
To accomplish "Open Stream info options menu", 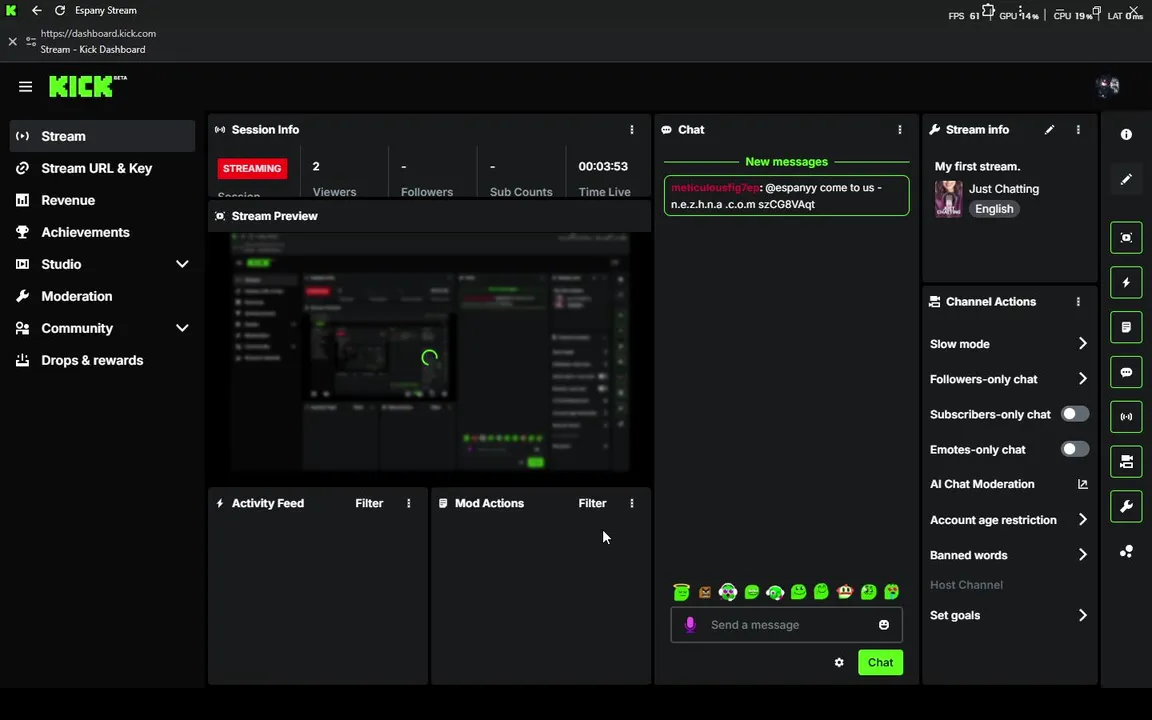I will pyautogui.click(x=1079, y=129).
